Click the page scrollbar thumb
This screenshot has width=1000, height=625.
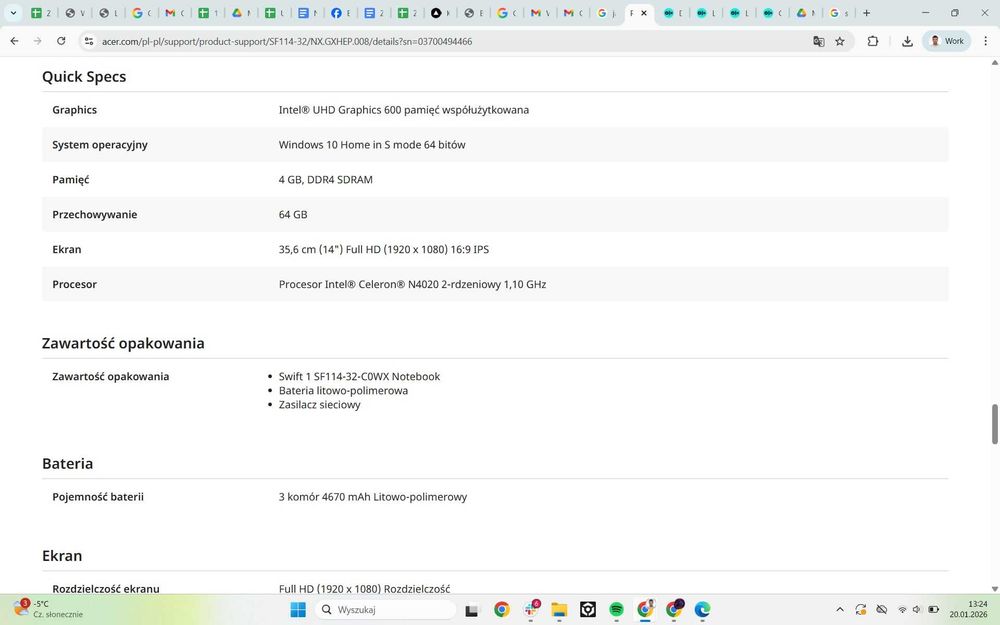(x=994, y=423)
